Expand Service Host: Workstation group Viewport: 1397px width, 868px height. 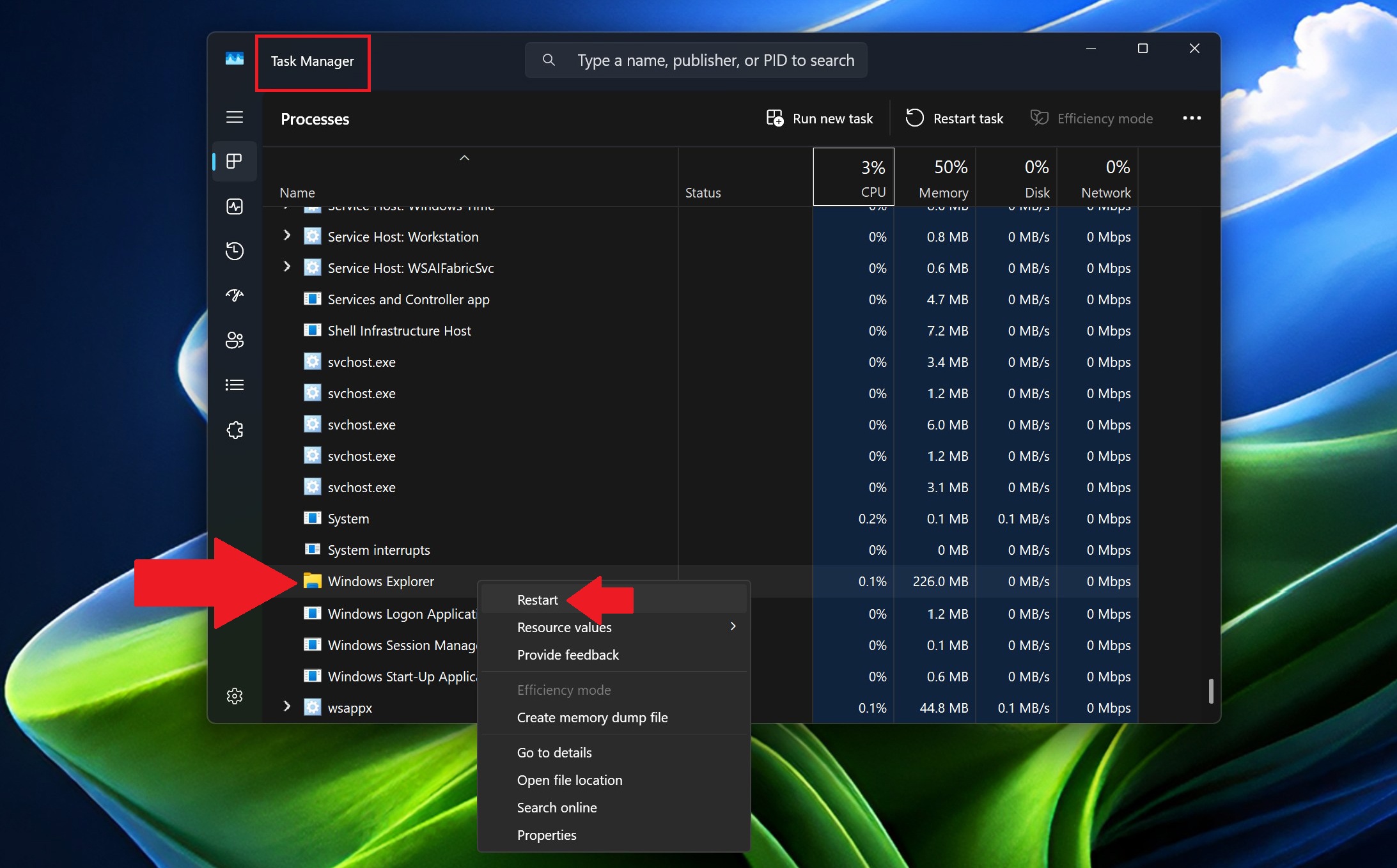point(287,236)
